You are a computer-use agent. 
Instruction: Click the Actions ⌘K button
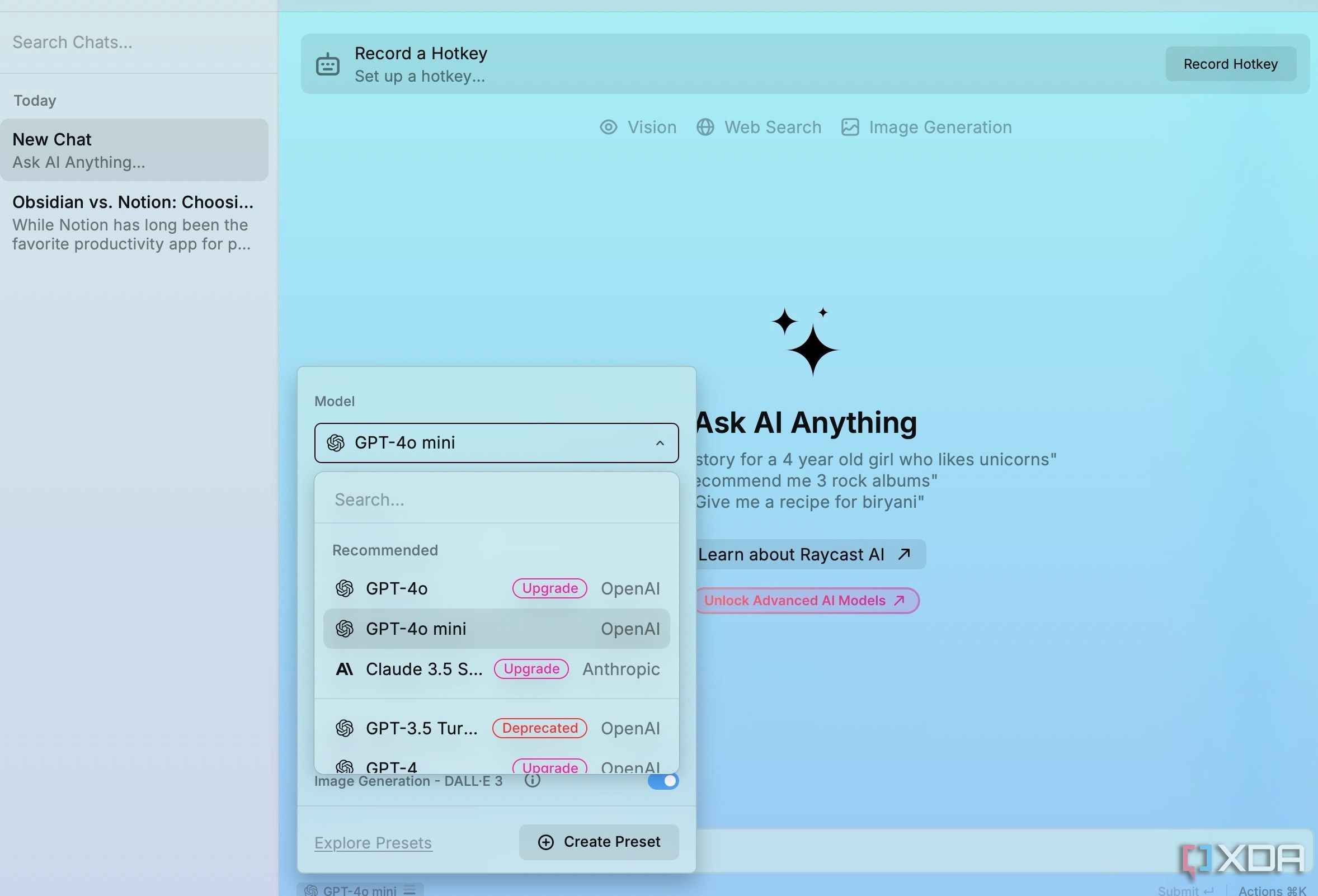1272,891
